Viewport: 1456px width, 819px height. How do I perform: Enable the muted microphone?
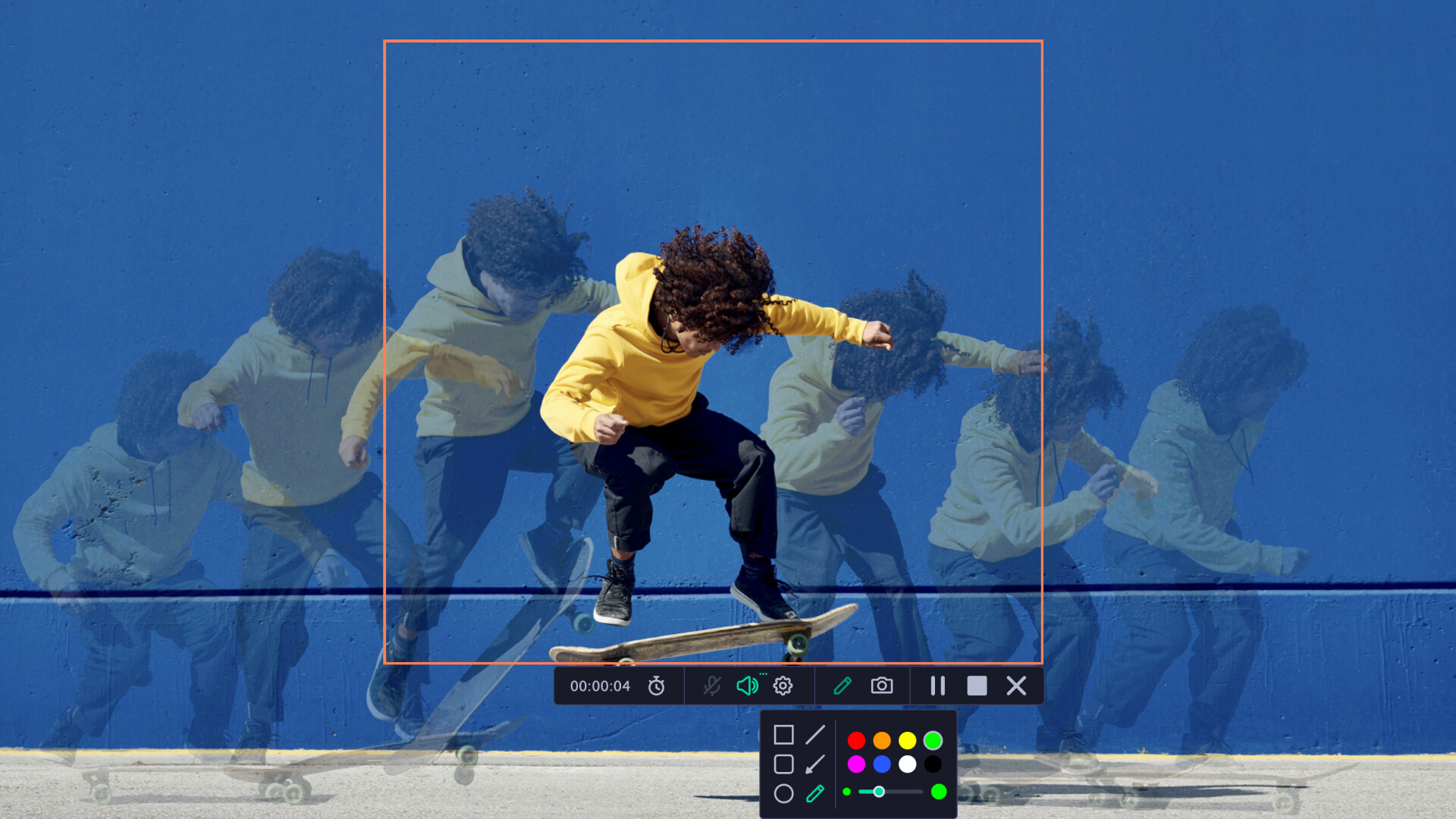[x=711, y=686]
